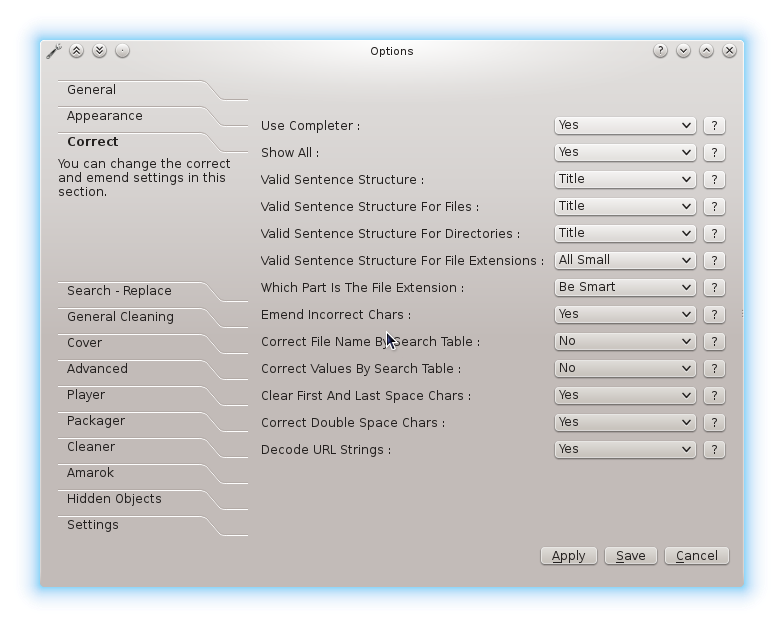The height and width of the screenshot is (627, 784).
Task: Open help for Correct Double Space Chars
Action: (x=714, y=422)
